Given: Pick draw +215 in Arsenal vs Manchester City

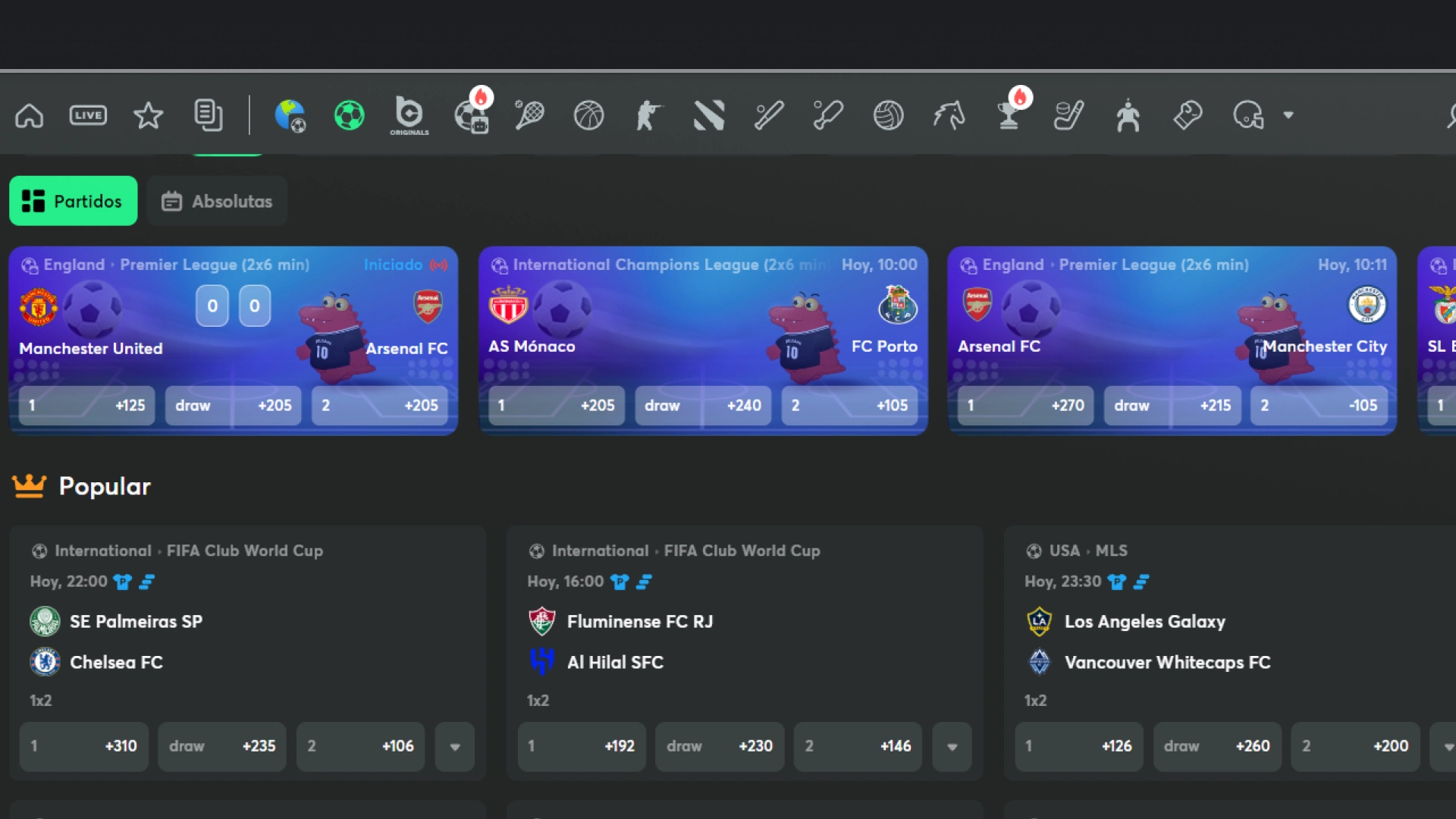Looking at the screenshot, I should (x=1172, y=405).
